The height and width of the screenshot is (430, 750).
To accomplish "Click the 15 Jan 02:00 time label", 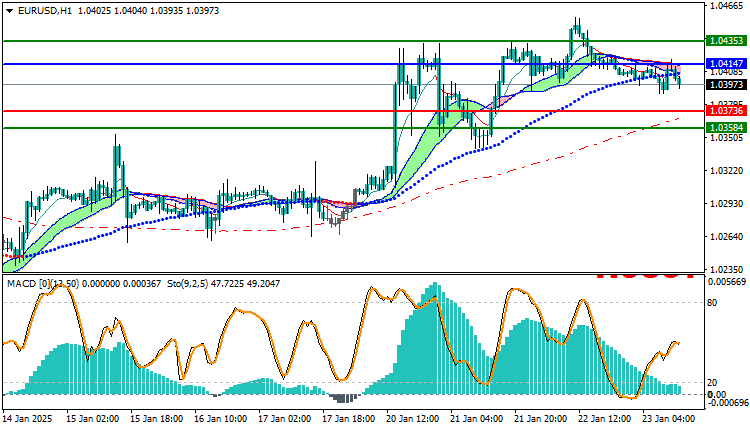I will point(92,419).
